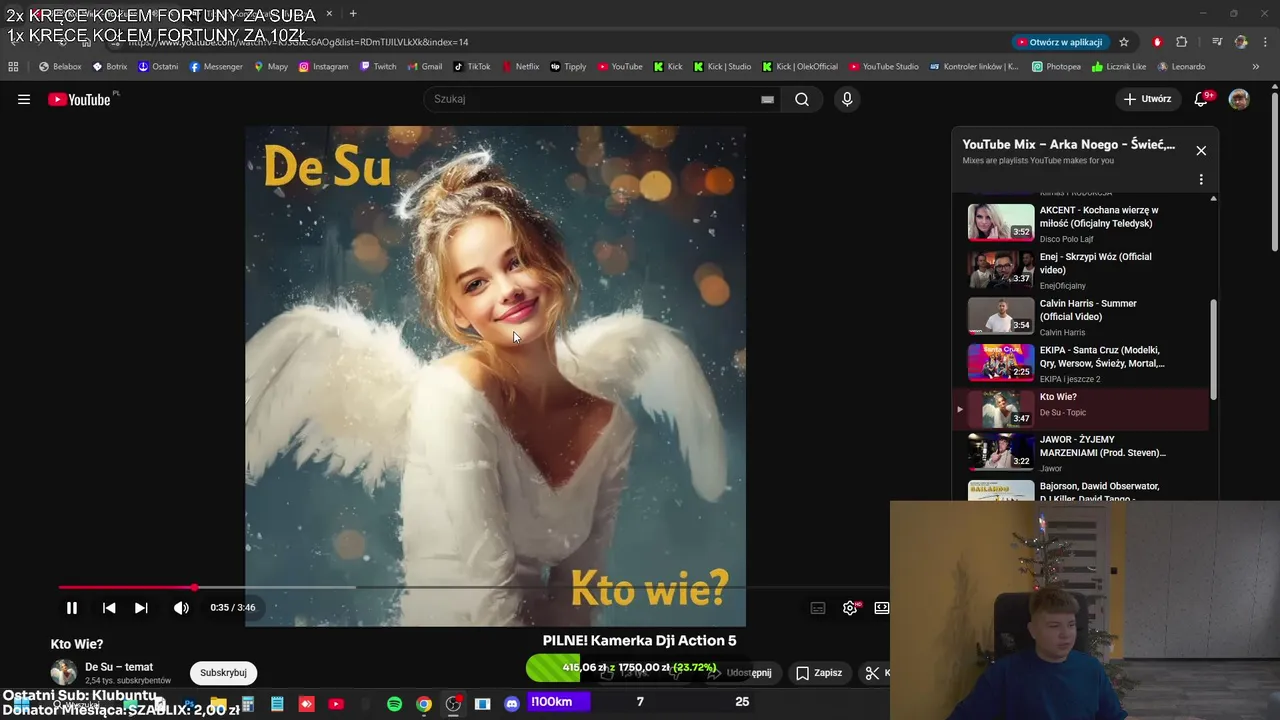
Task: Open De Su – temat channel link
Action: (x=119, y=667)
